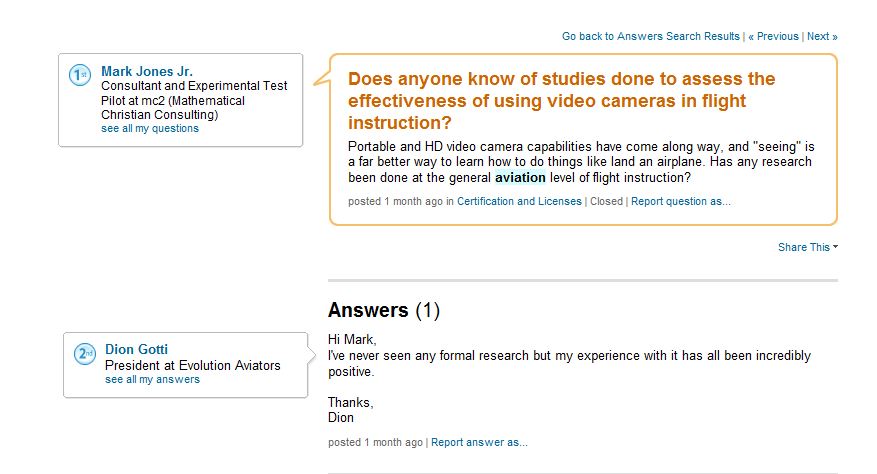This screenshot has height=474, width=877.
Task: Click the highlighted word aviation
Action: [520, 178]
